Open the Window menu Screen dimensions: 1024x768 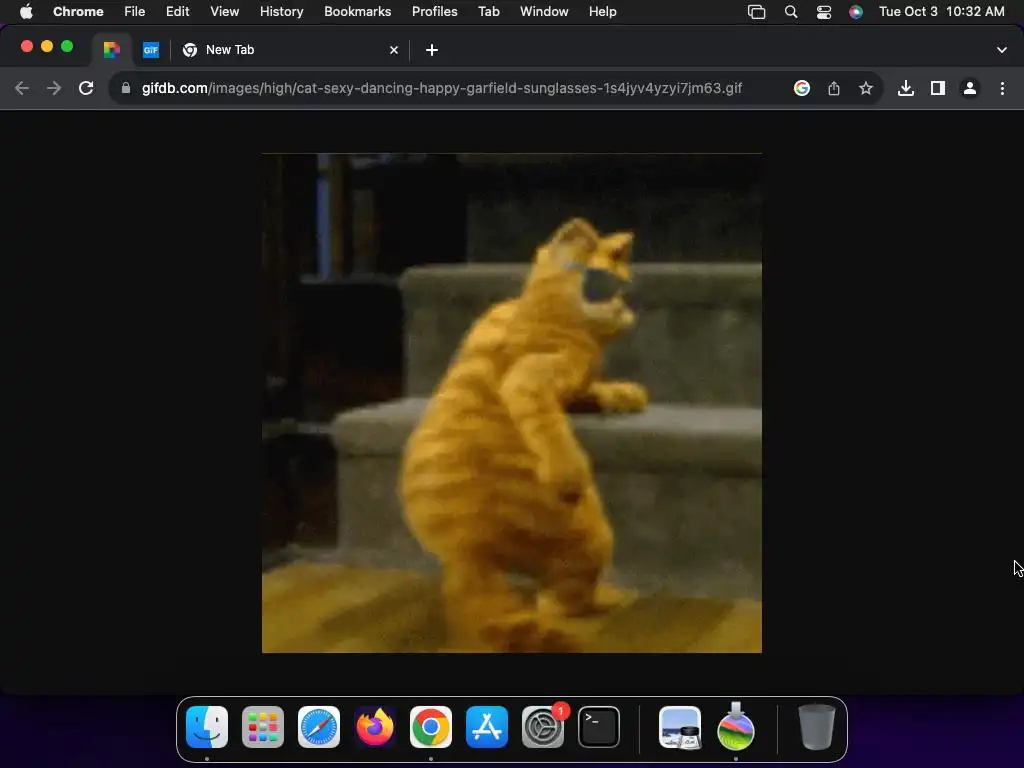544,12
